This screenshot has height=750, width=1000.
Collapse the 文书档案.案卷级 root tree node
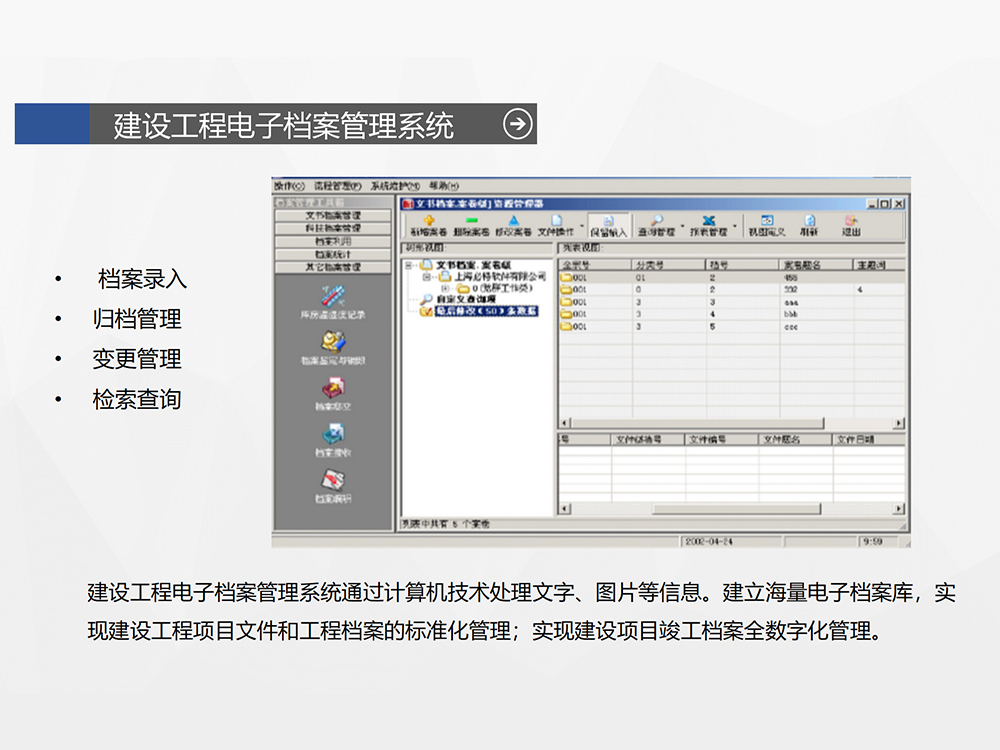(409, 265)
